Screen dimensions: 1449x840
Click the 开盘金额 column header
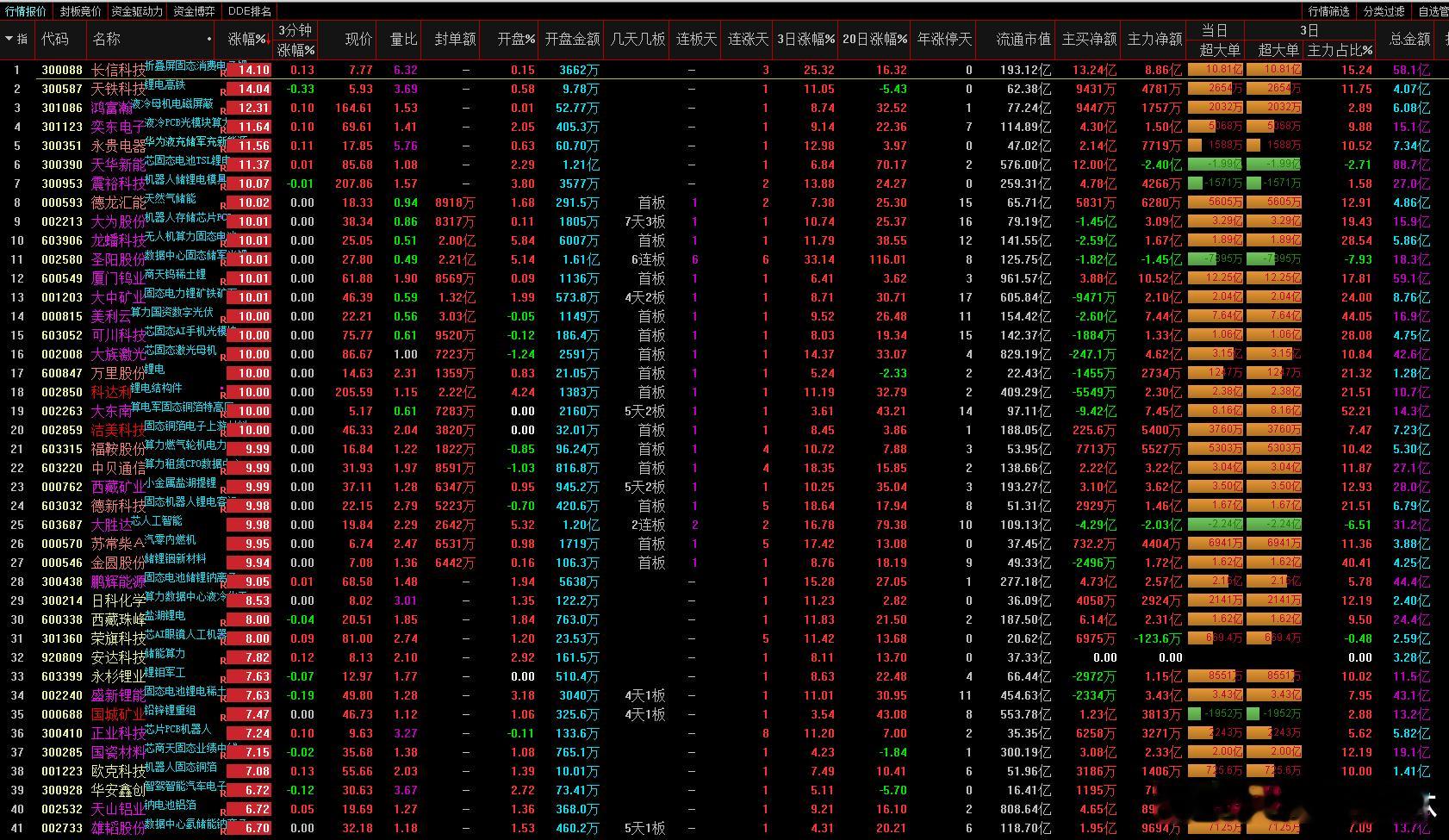tap(573, 40)
